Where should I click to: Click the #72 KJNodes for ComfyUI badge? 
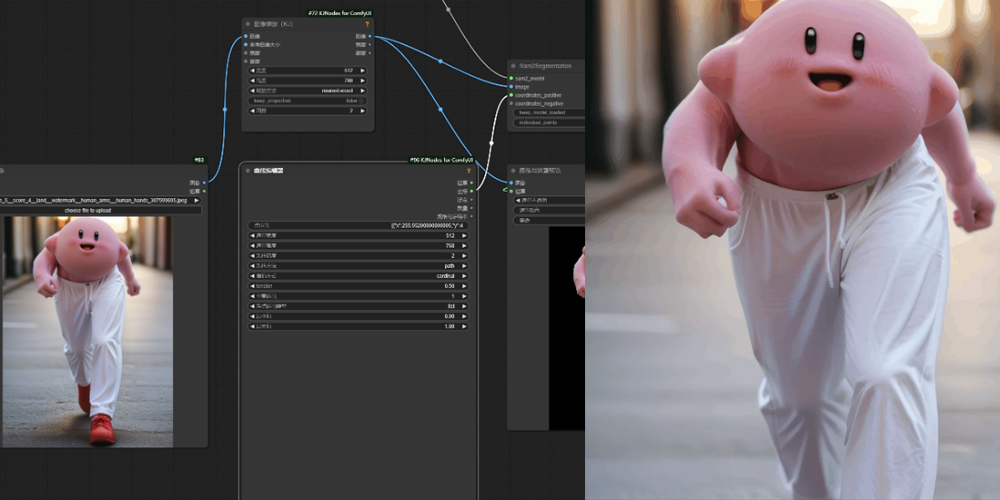(x=339, y=13)
